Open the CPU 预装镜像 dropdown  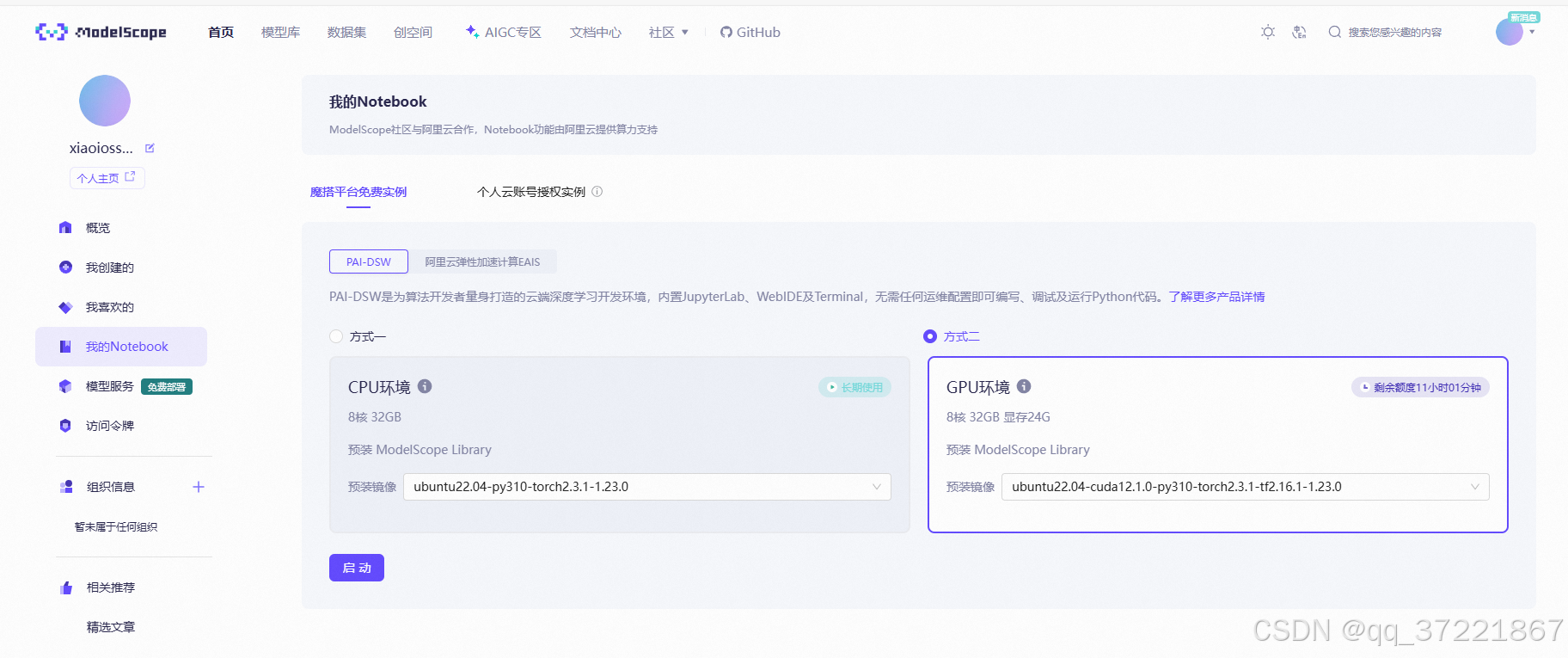pyautogui.click(x=647, y=487)
